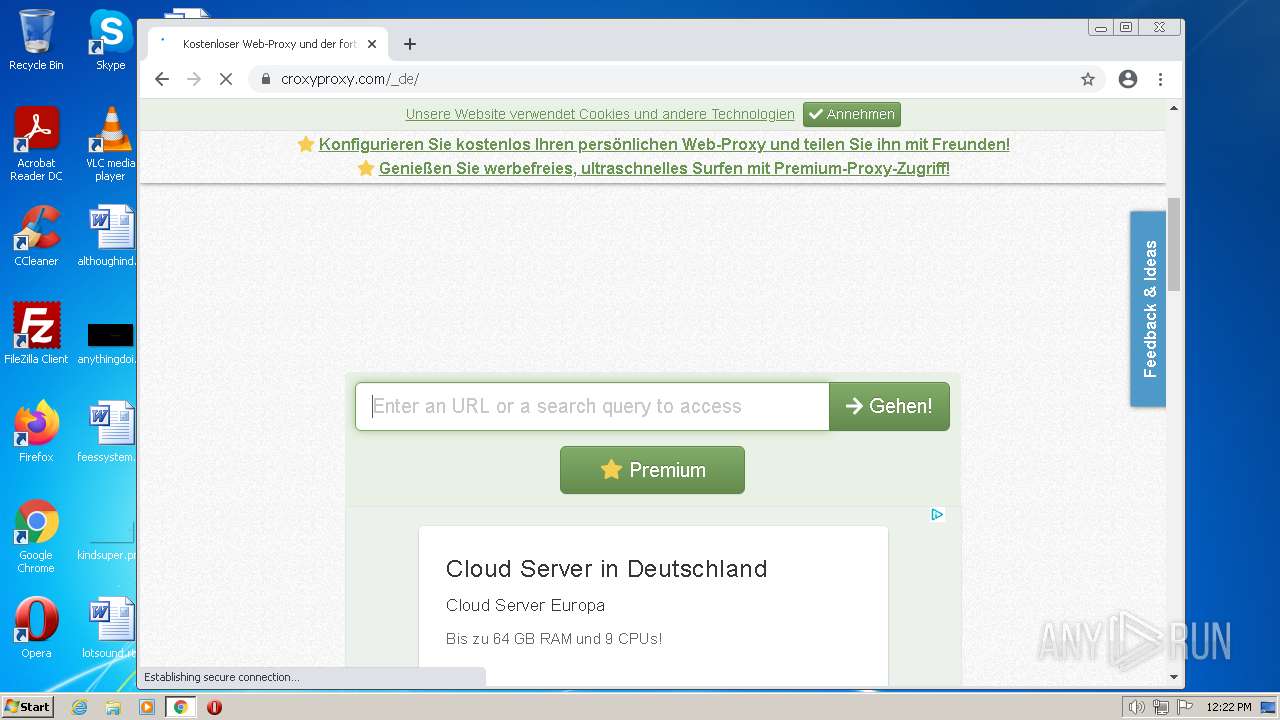
Task: Open the Opera icon in taskbar
Action: click(214, 707)
